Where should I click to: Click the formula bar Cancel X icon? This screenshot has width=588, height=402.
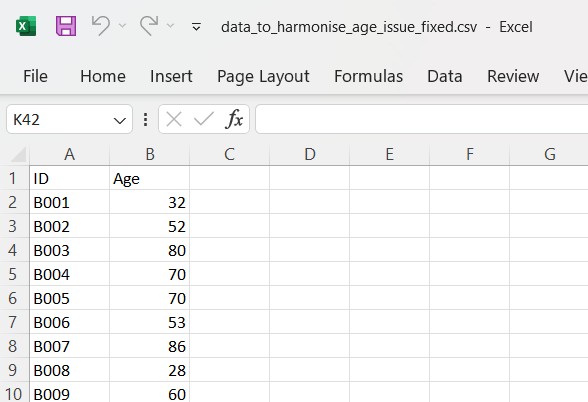coord(174,120)
